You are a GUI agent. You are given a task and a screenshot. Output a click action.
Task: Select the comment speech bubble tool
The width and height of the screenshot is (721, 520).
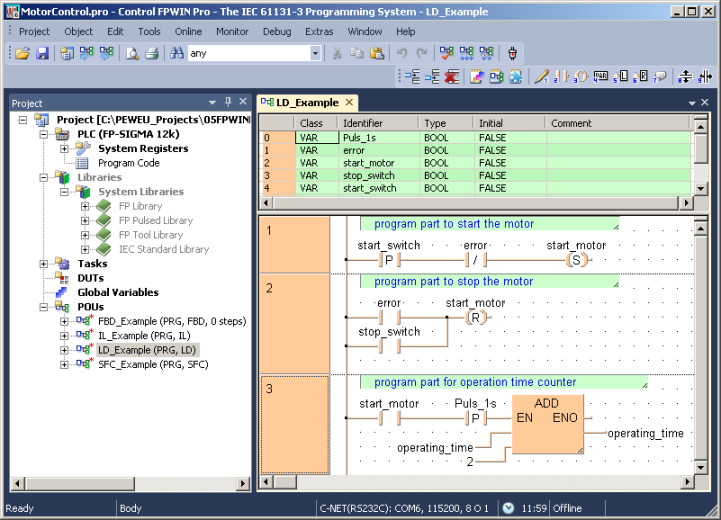click(x=660, y=76)
